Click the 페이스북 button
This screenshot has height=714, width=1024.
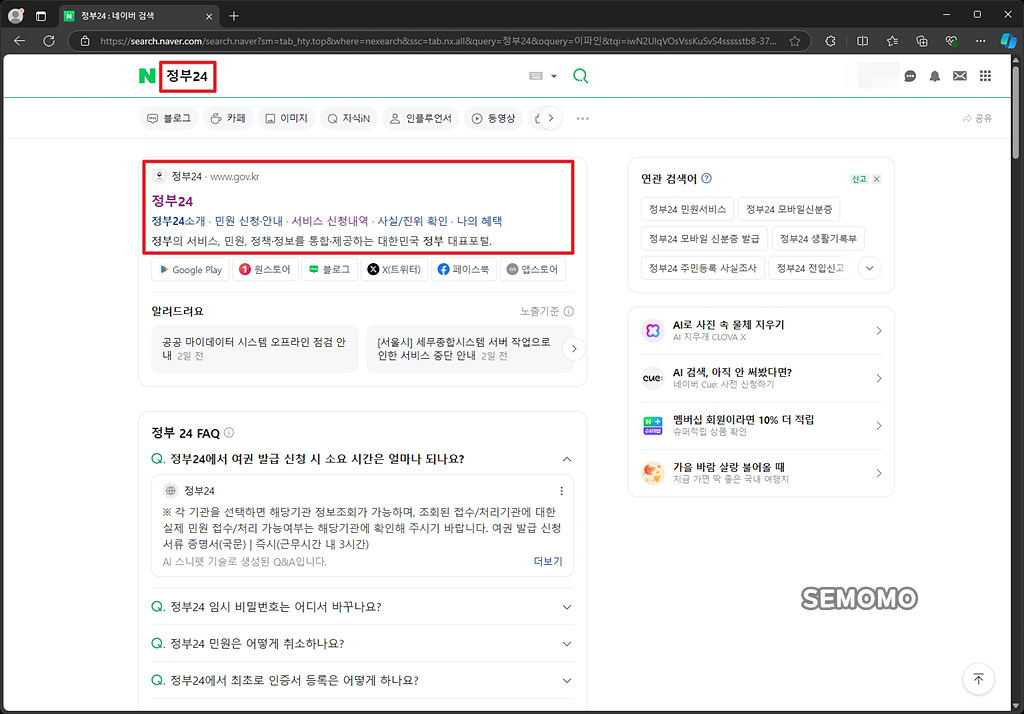click(x=463, y=269)
